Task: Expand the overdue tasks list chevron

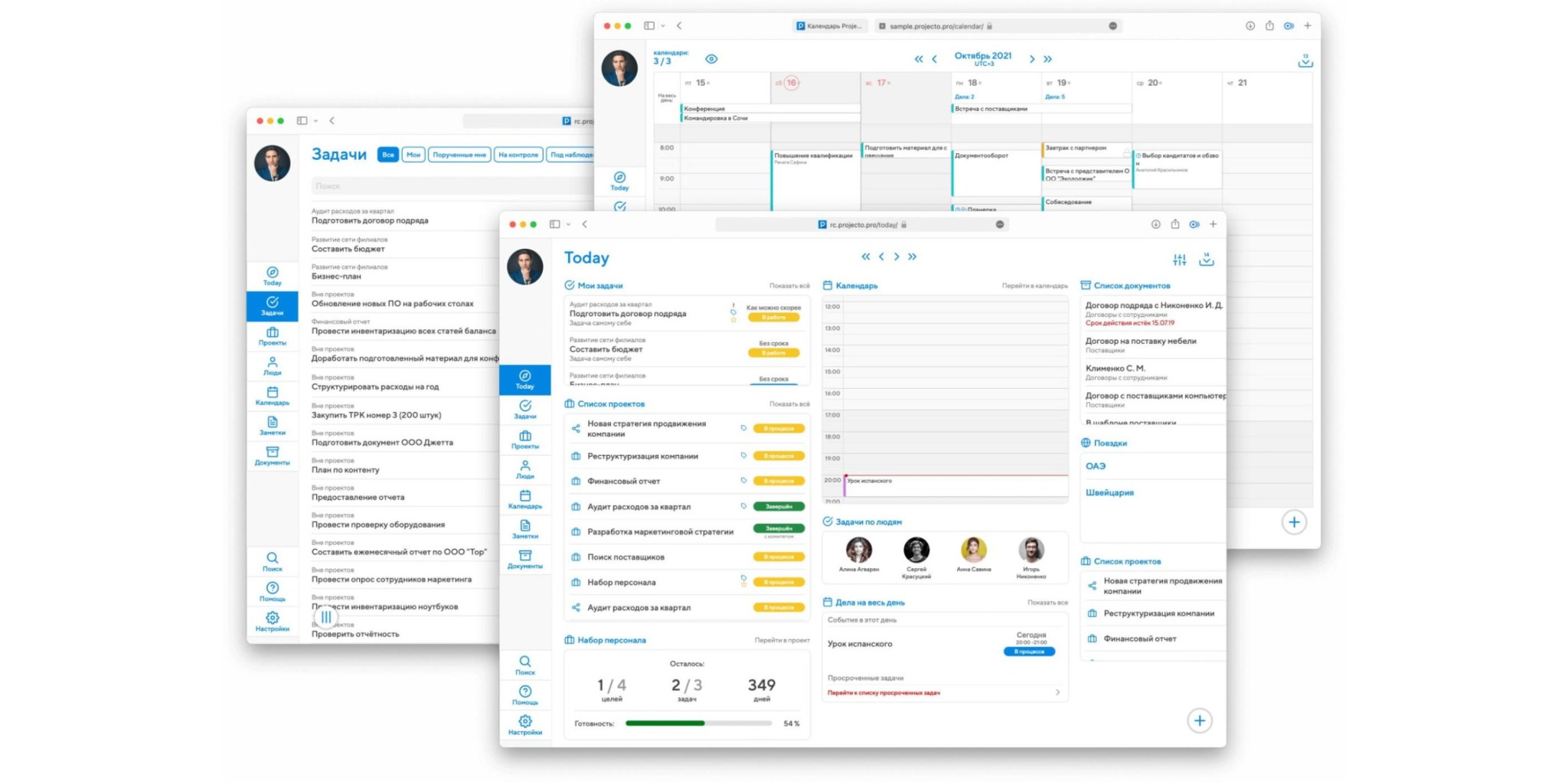Action: click(x=1057, y=693)
